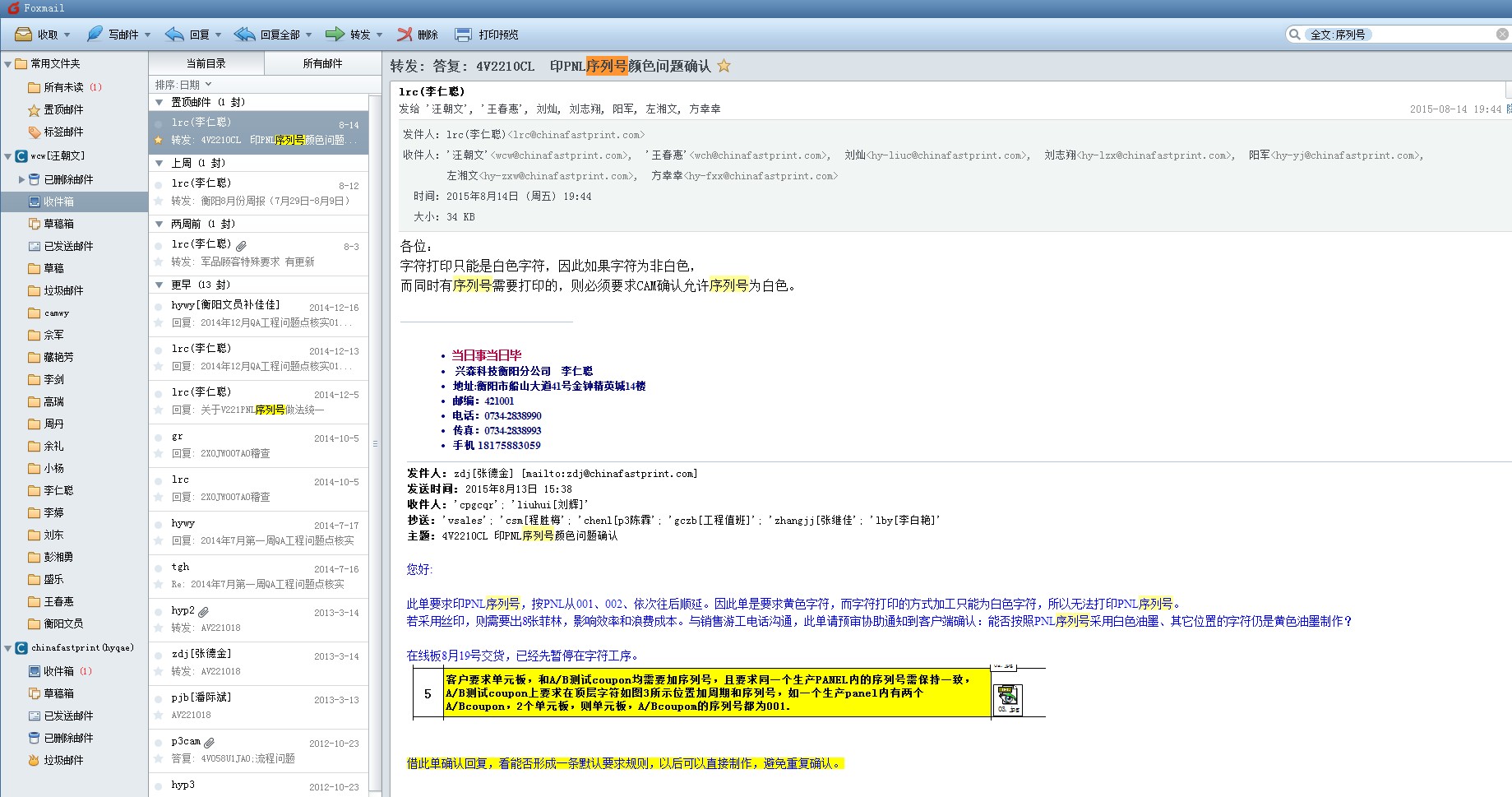Click the 写邮件 compose icon
Image resolution: width=1512 pixels, height=797 pixels.
tap(95, 35)
